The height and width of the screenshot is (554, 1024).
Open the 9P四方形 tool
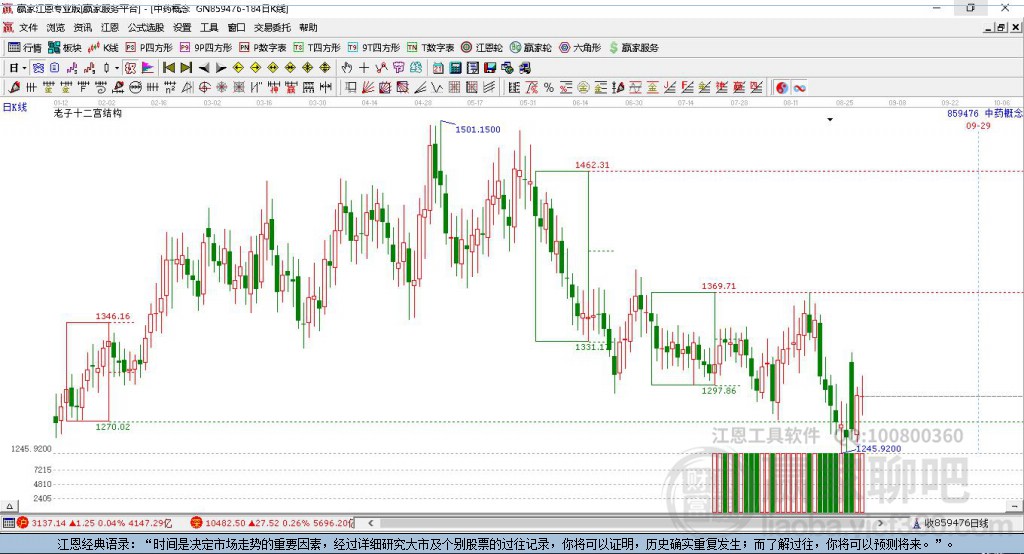tap(206, 48)
